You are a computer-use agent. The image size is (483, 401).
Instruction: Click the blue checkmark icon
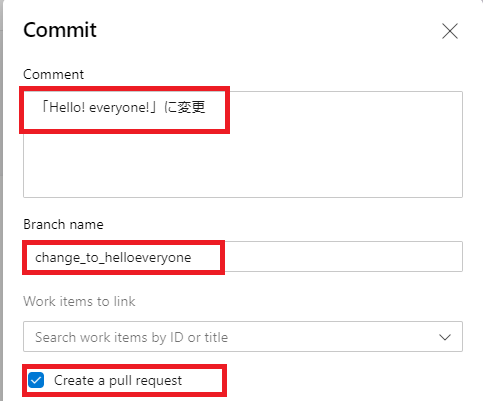(36, 380)
